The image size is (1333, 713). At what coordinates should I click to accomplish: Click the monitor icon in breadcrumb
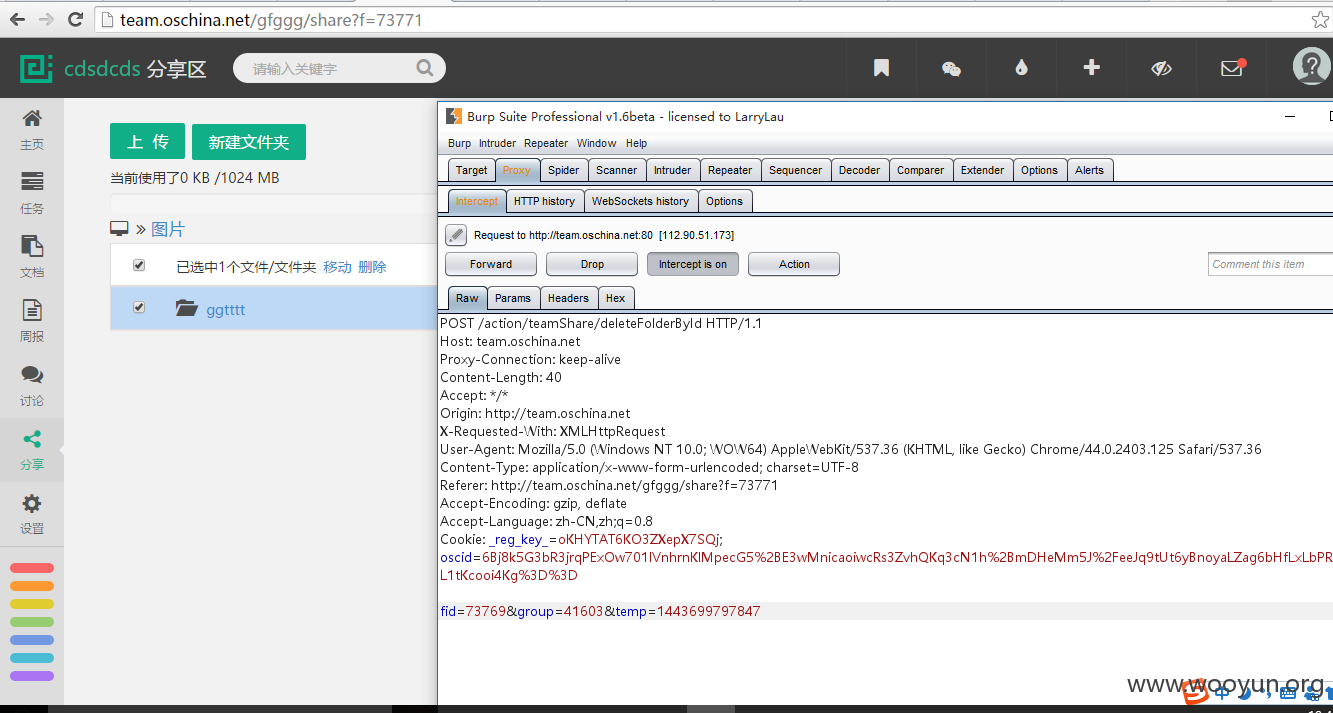click(x=119, y=229)
